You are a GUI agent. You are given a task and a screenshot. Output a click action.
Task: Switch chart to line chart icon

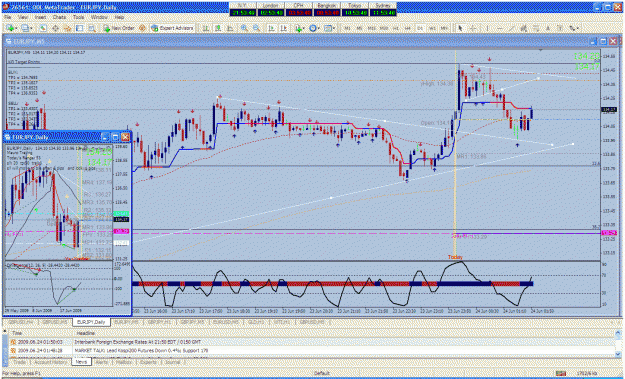pos(230,28)
